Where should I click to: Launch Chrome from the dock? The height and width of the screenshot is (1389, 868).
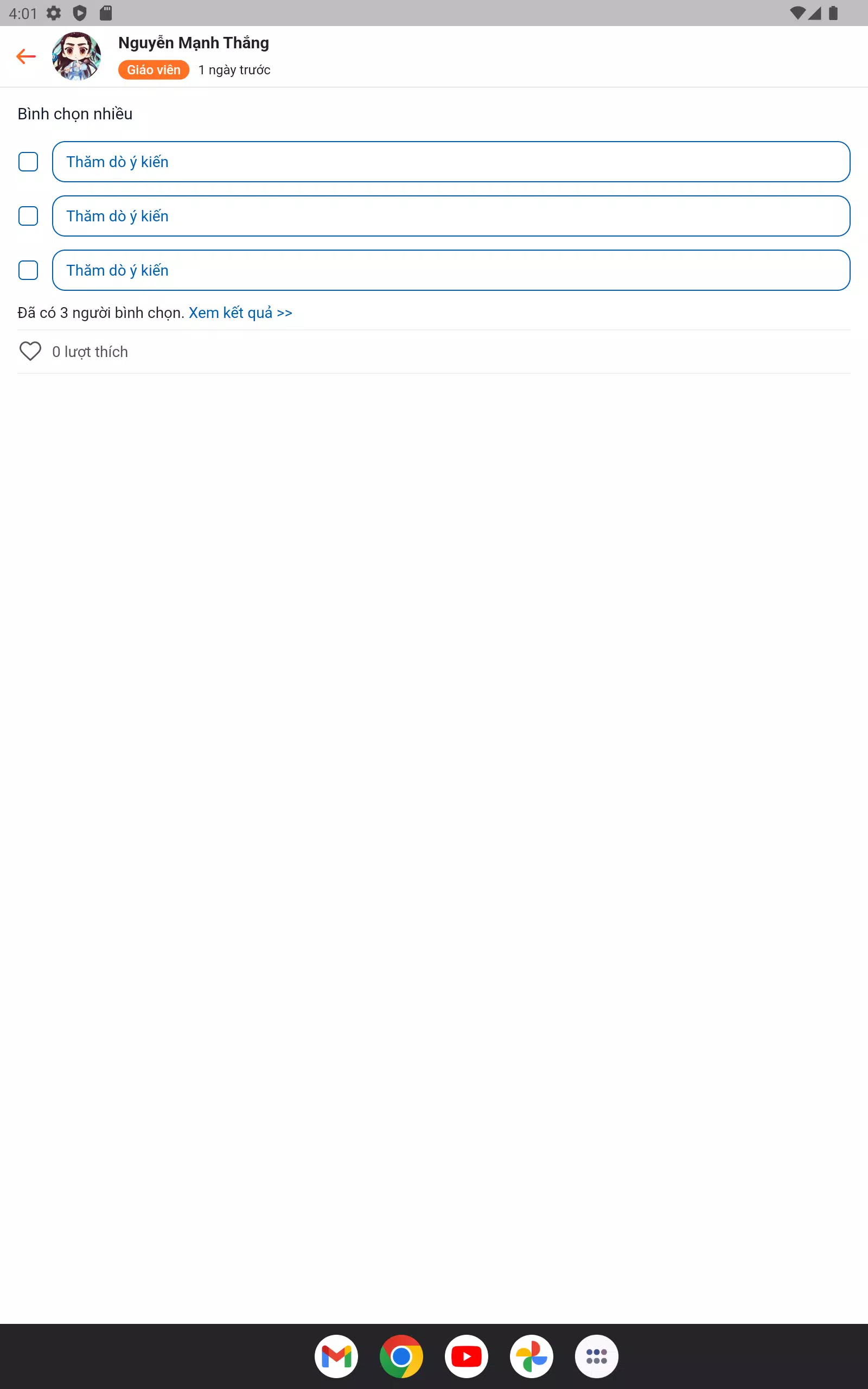pyautogui.click(x=401, y=1356)
